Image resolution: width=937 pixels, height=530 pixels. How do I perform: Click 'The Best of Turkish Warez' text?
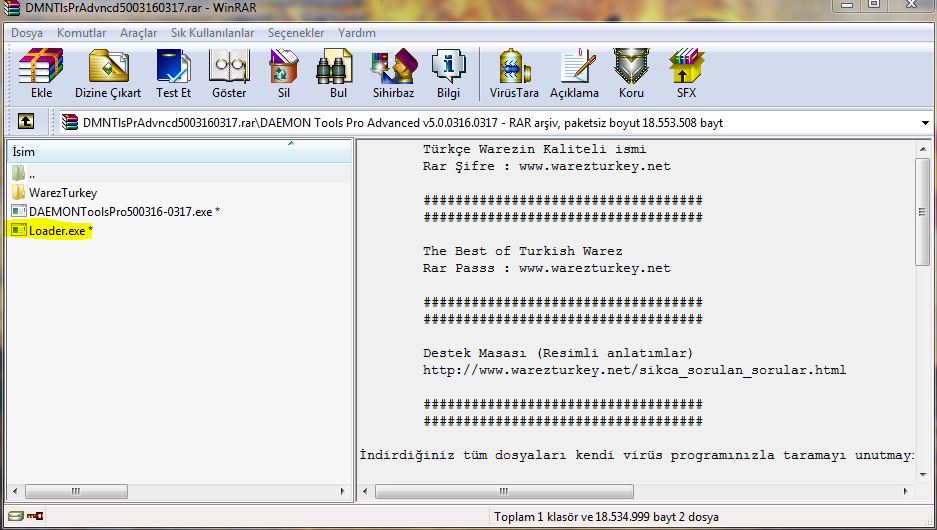[522, 251]
